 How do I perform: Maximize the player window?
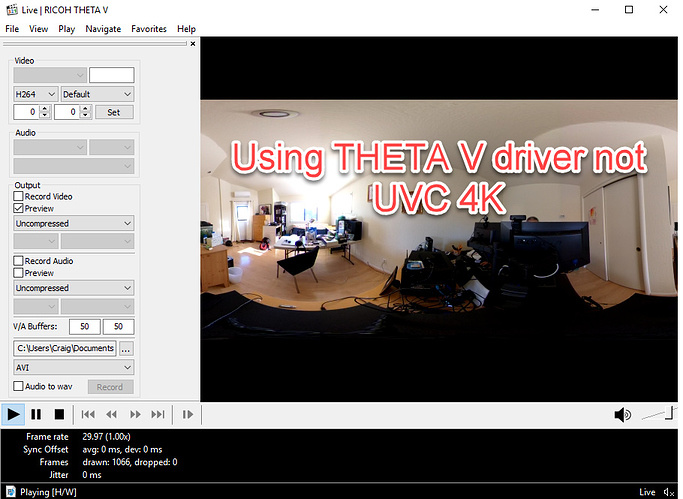[629, 10]
